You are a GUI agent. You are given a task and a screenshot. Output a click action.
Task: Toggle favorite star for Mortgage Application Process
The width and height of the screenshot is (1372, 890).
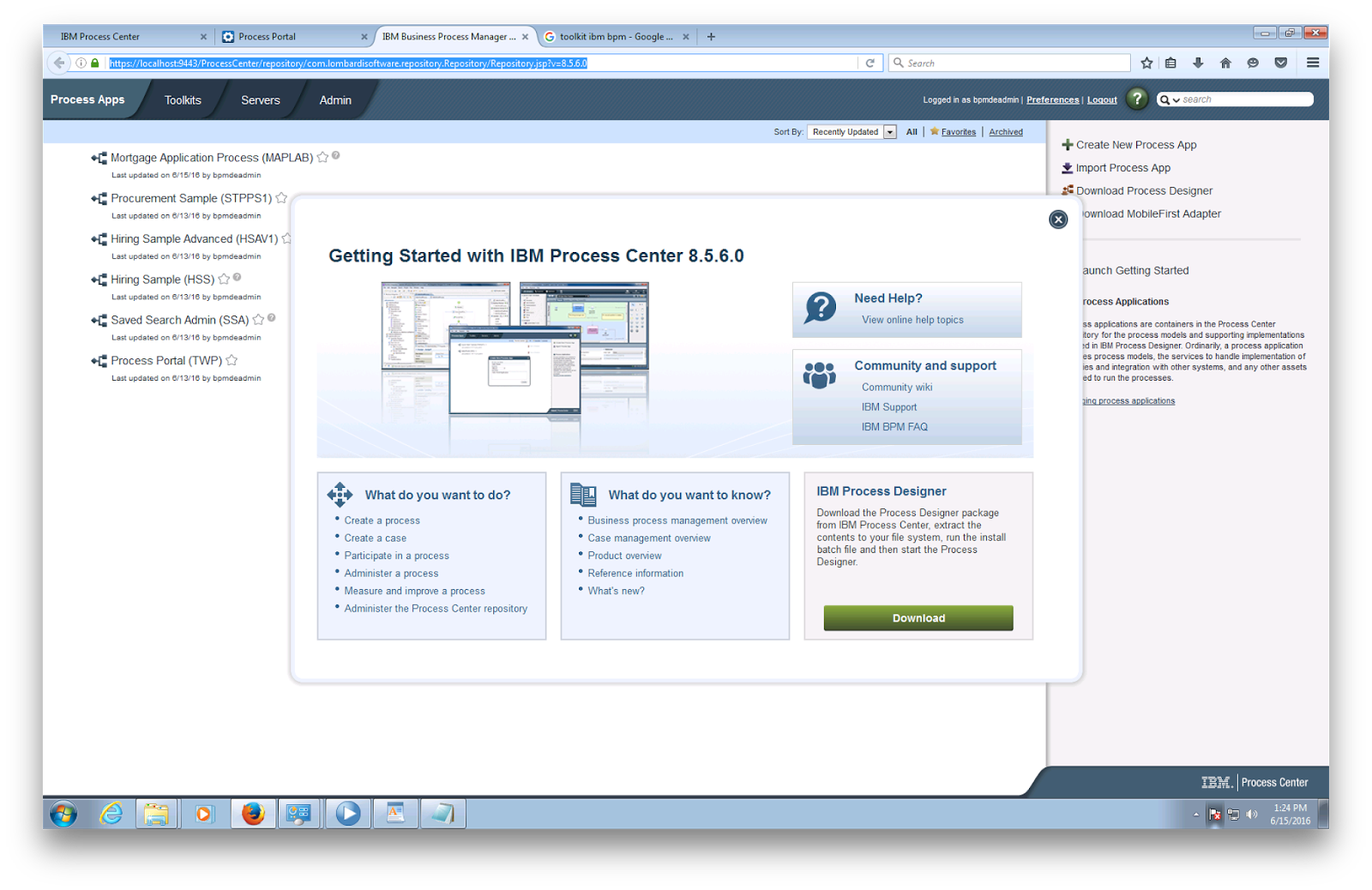pyautogui.click(x=323, y=157)
